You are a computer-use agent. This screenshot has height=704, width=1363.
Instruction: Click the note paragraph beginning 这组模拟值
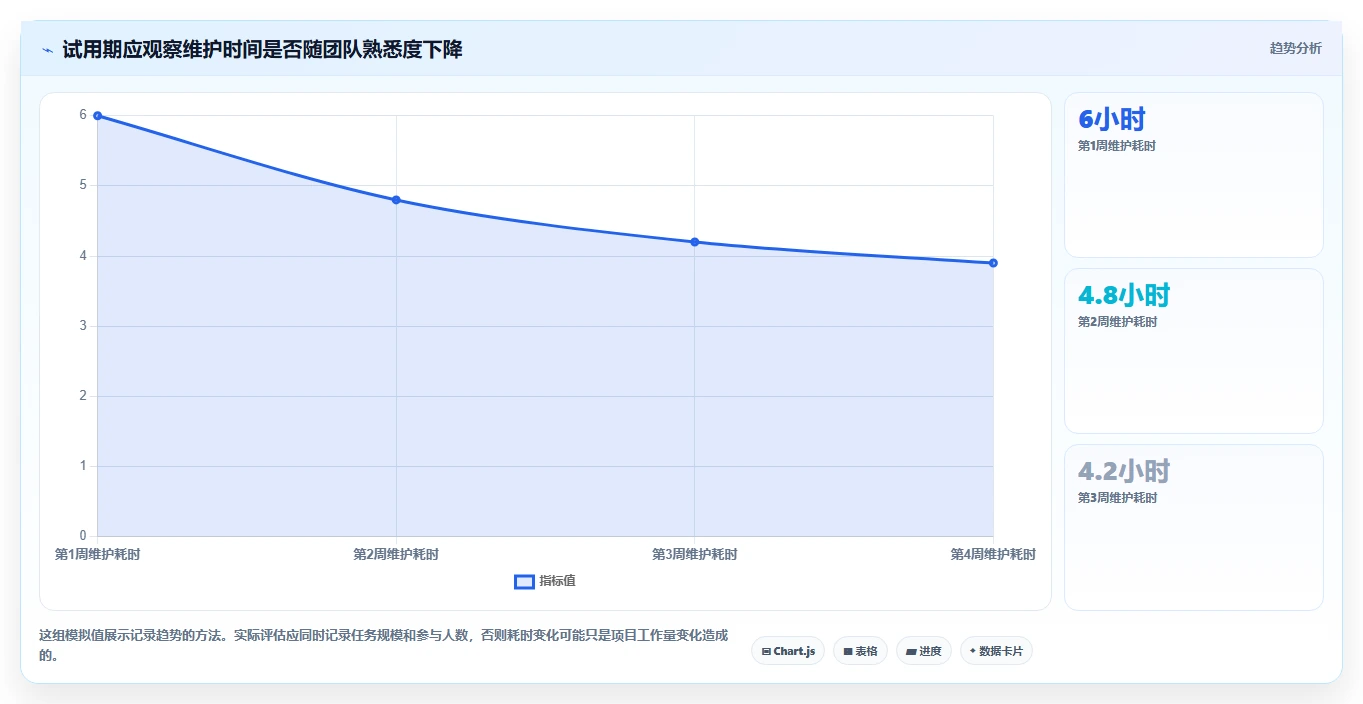[x=384, y=645]
